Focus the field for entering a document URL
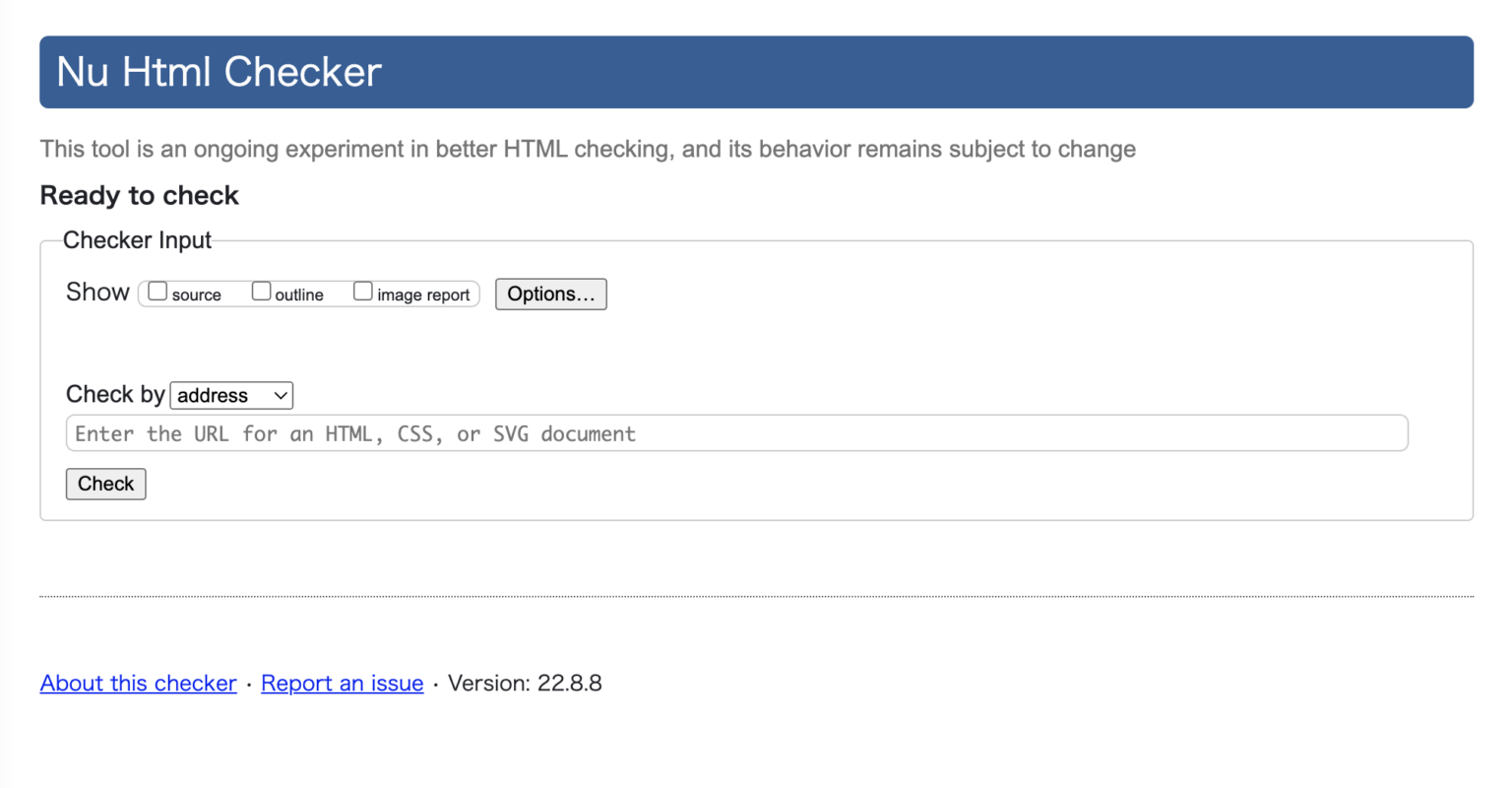 [x=736, y=433]
